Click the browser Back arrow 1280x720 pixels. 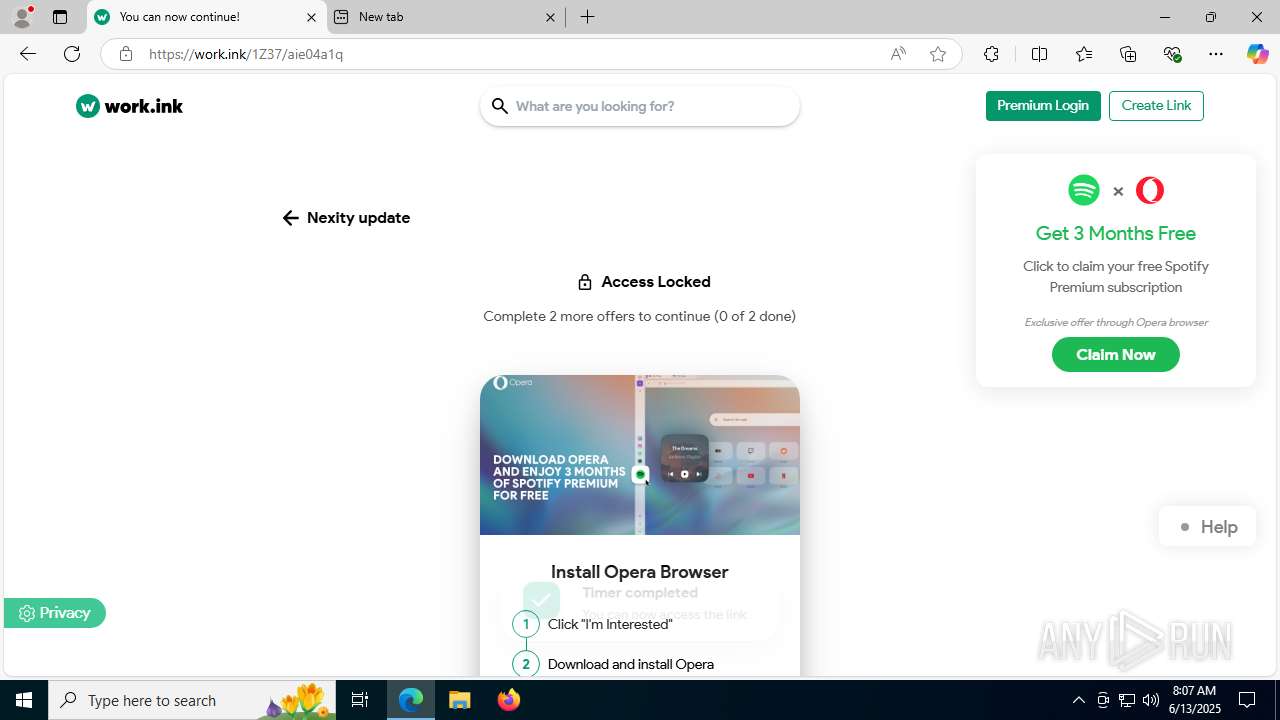[x=28, y=54]
